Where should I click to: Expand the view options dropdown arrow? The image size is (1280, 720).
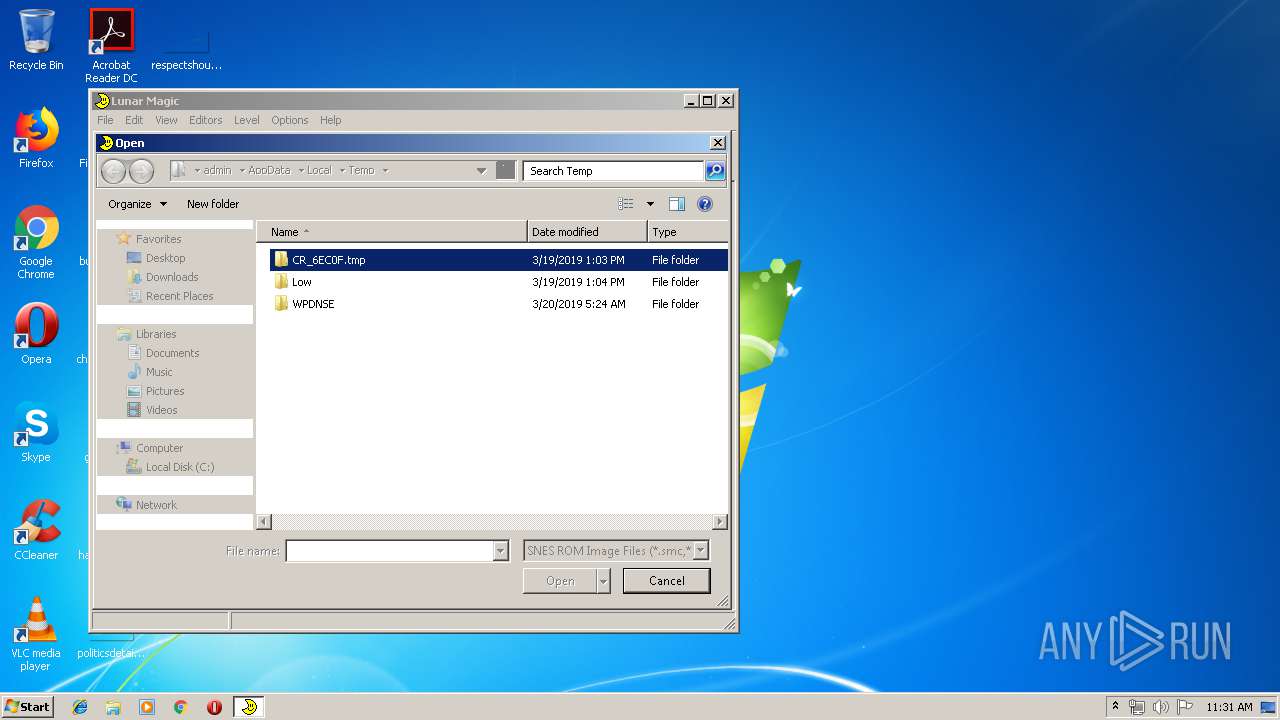point(650,204)
